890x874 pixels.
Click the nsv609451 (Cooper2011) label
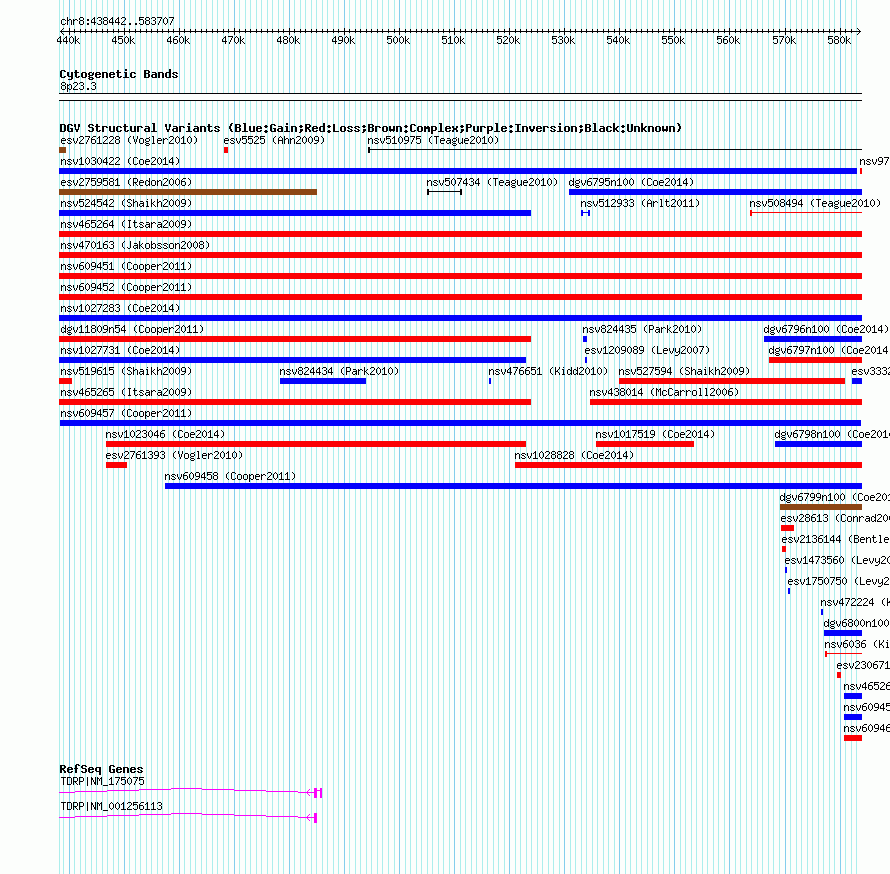126,266
